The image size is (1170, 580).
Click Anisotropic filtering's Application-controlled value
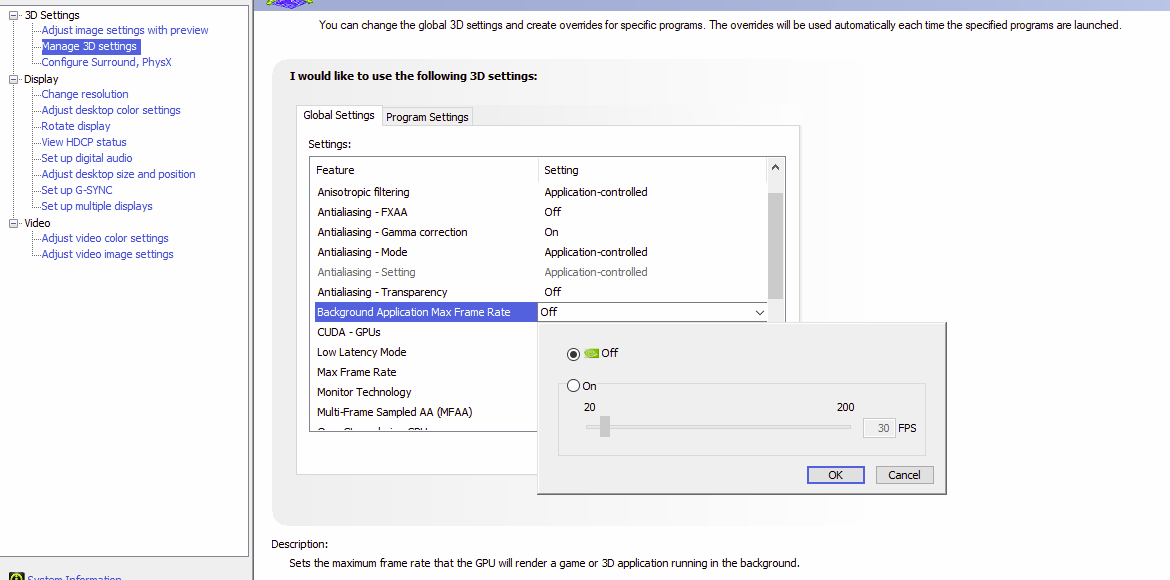tap(595, 192)
